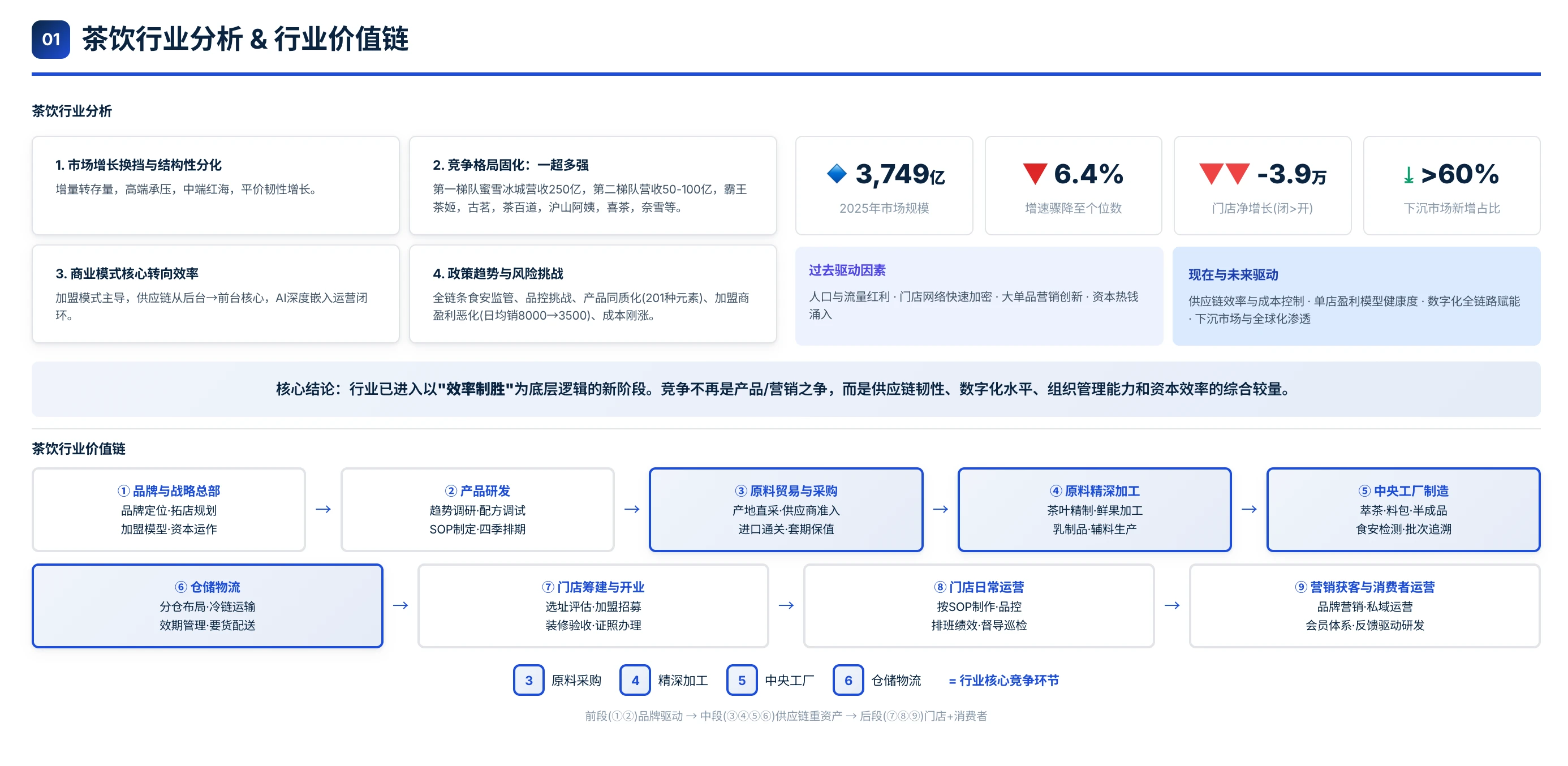1568x766 pixels.
Task: Select value chain step ⑧ 门店日常运营
Action: click(979, 606)
